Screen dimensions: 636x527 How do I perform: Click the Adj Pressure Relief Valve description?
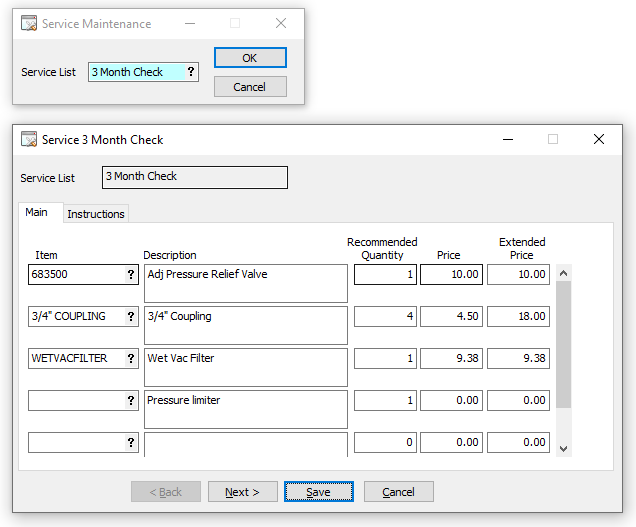(245, 283)
